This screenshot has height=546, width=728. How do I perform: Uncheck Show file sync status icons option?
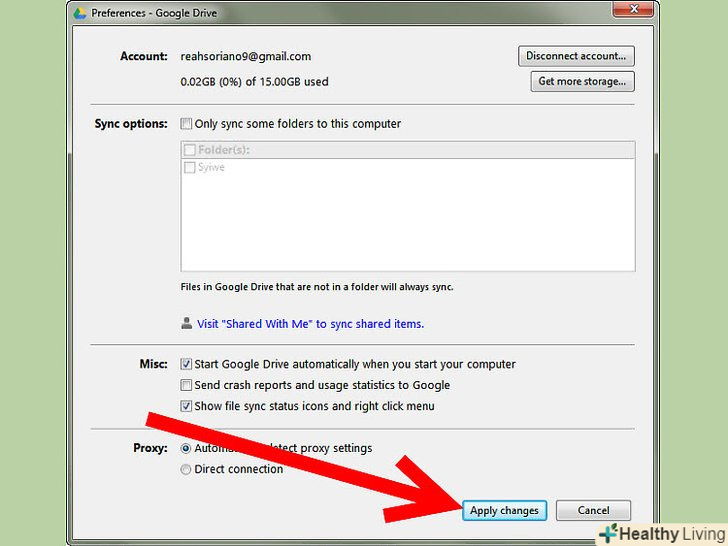(186, 406)
